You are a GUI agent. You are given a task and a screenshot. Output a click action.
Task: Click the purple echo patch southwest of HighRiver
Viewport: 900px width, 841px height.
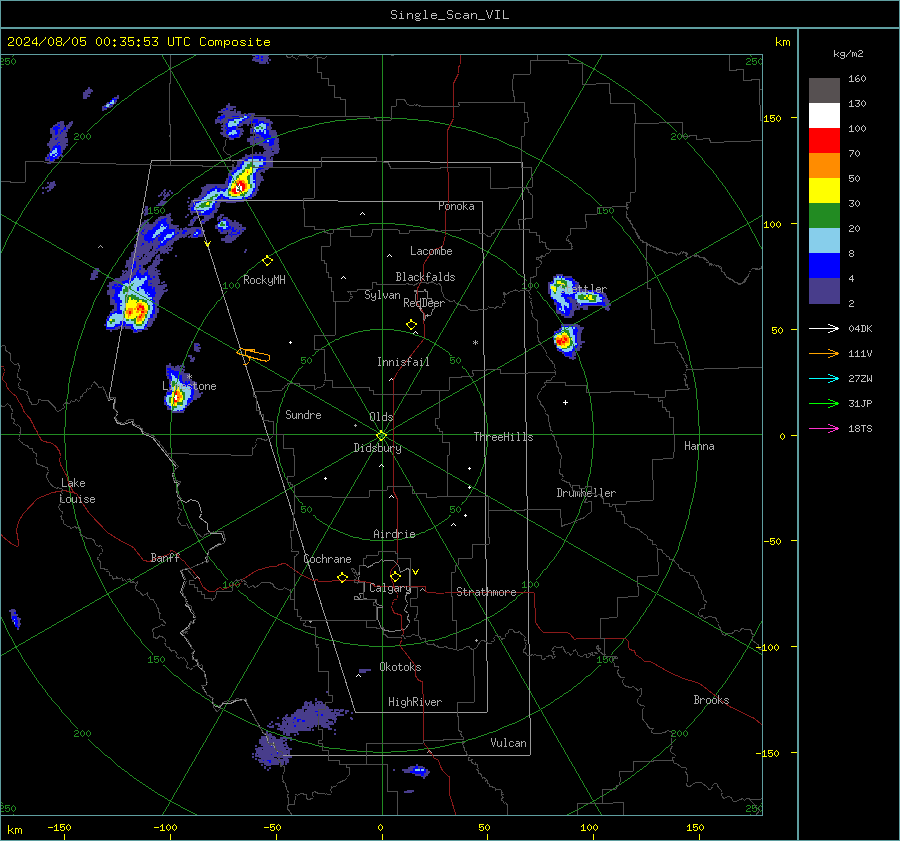pyautogui.click(x=313, y=716)
